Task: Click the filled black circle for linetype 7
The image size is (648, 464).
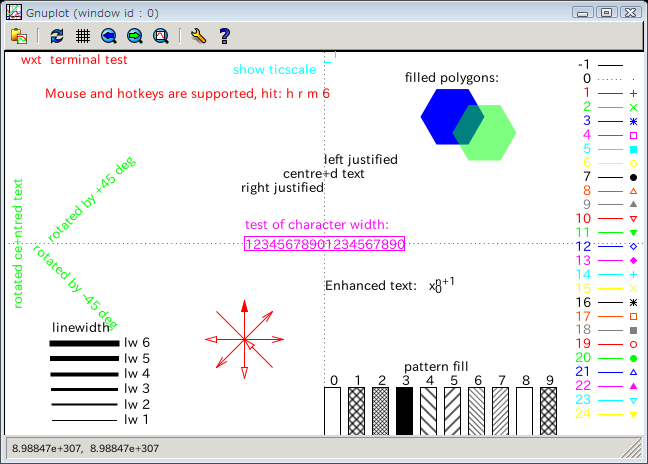Action: 633,177
